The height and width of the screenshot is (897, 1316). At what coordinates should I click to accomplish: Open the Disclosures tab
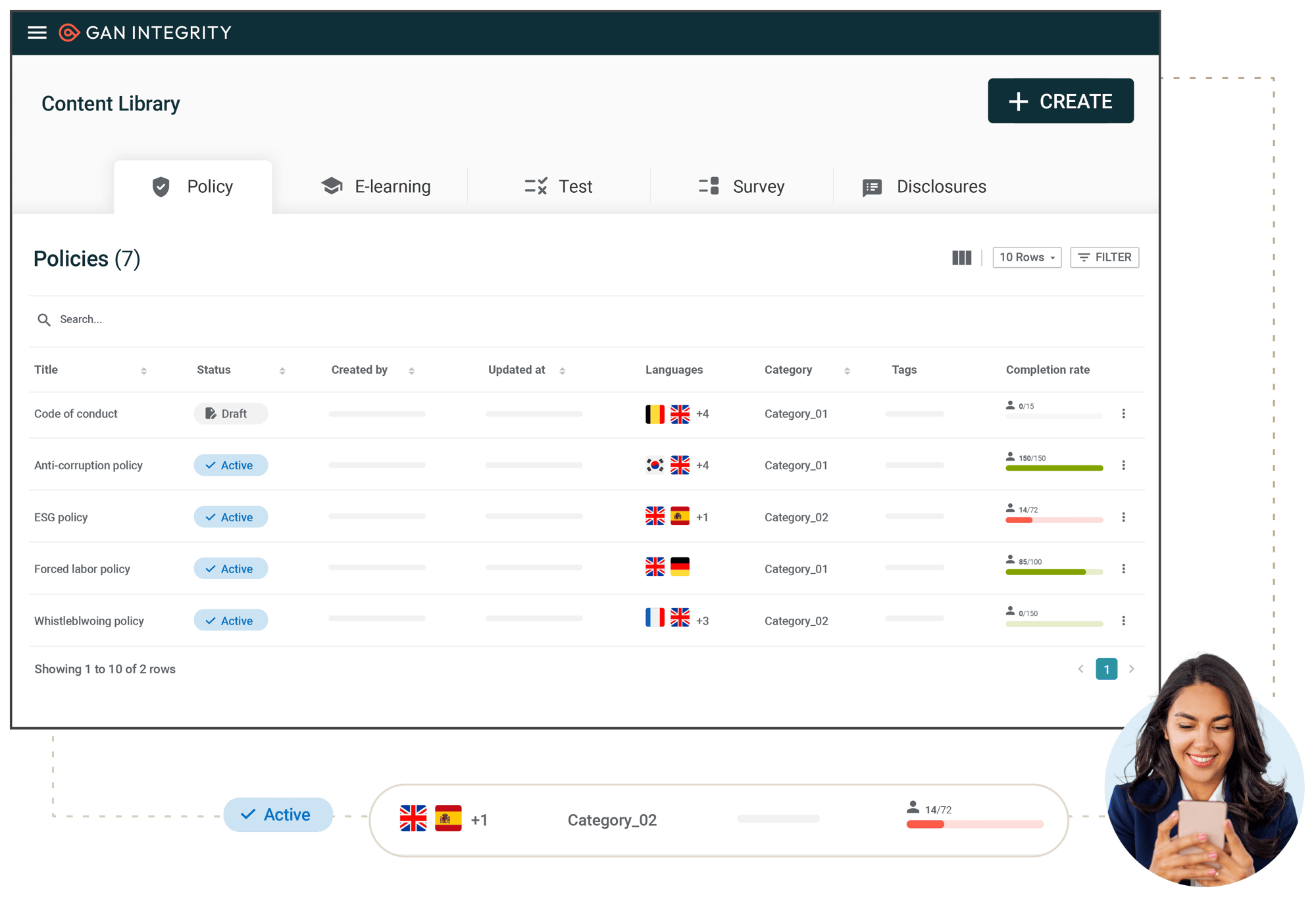[924, 186]
